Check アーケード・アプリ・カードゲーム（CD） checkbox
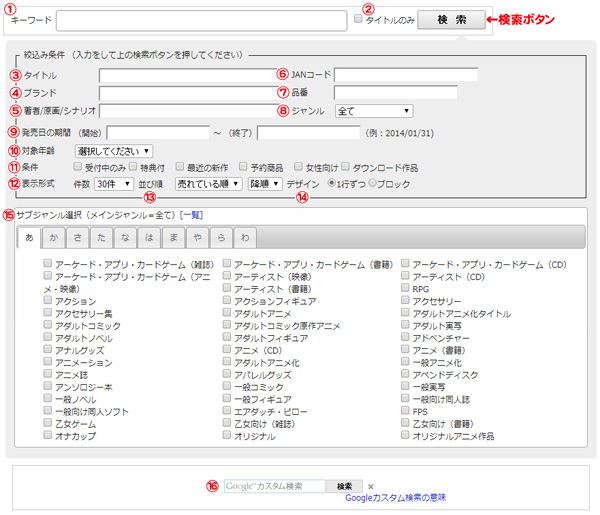Screen dimensions: 600x515 point(405,263)
